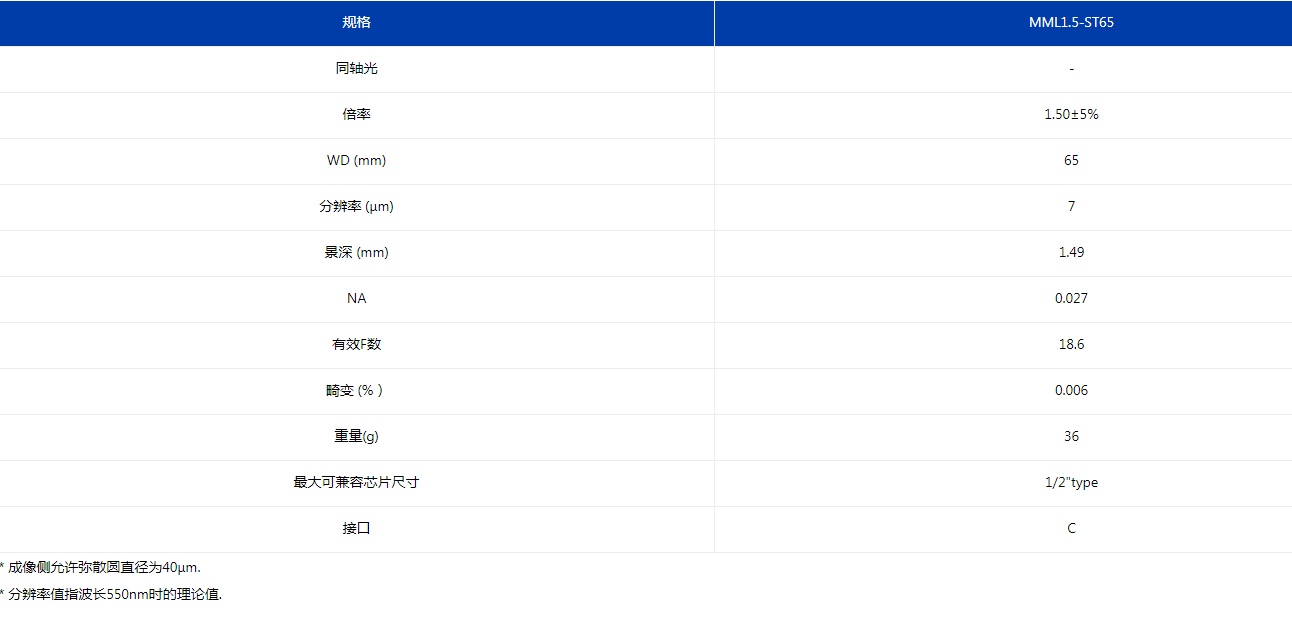This screenshot has width=1292, height=626.
Task: Select the 重量(g) label
Action: (x=357, y=437)
